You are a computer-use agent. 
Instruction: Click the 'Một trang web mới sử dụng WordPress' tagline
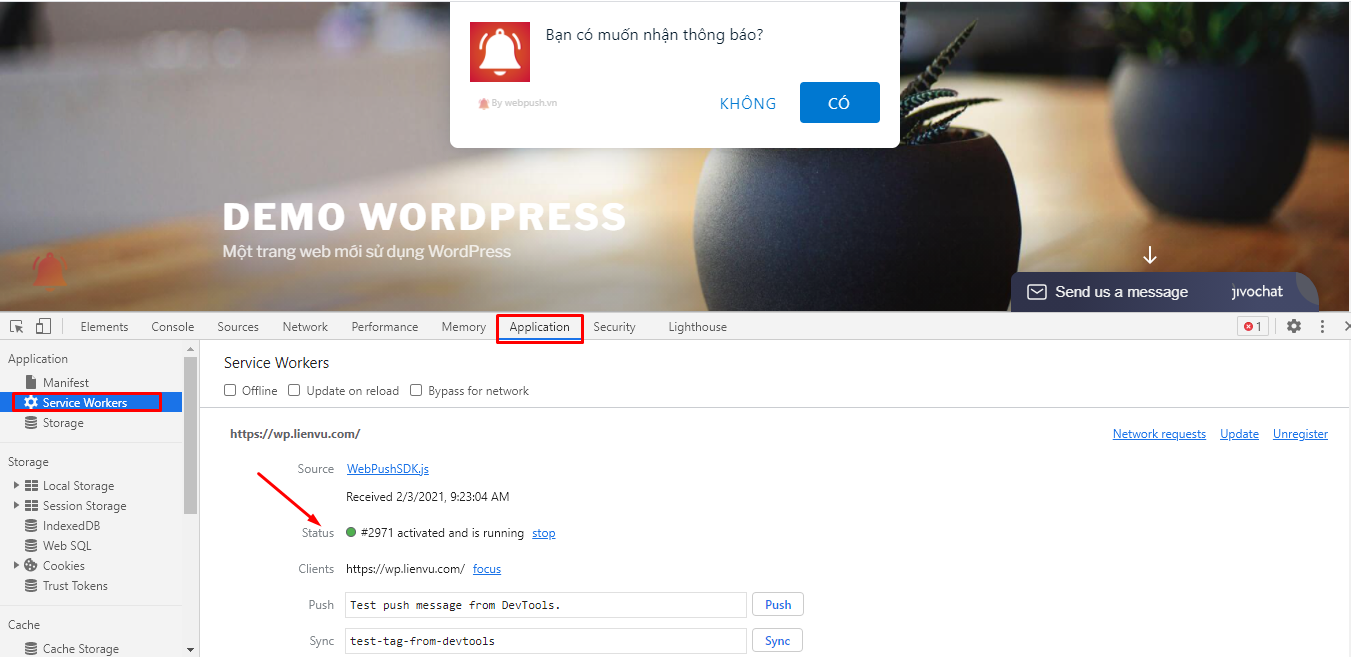pyautogui.click(x=367, y=251)
